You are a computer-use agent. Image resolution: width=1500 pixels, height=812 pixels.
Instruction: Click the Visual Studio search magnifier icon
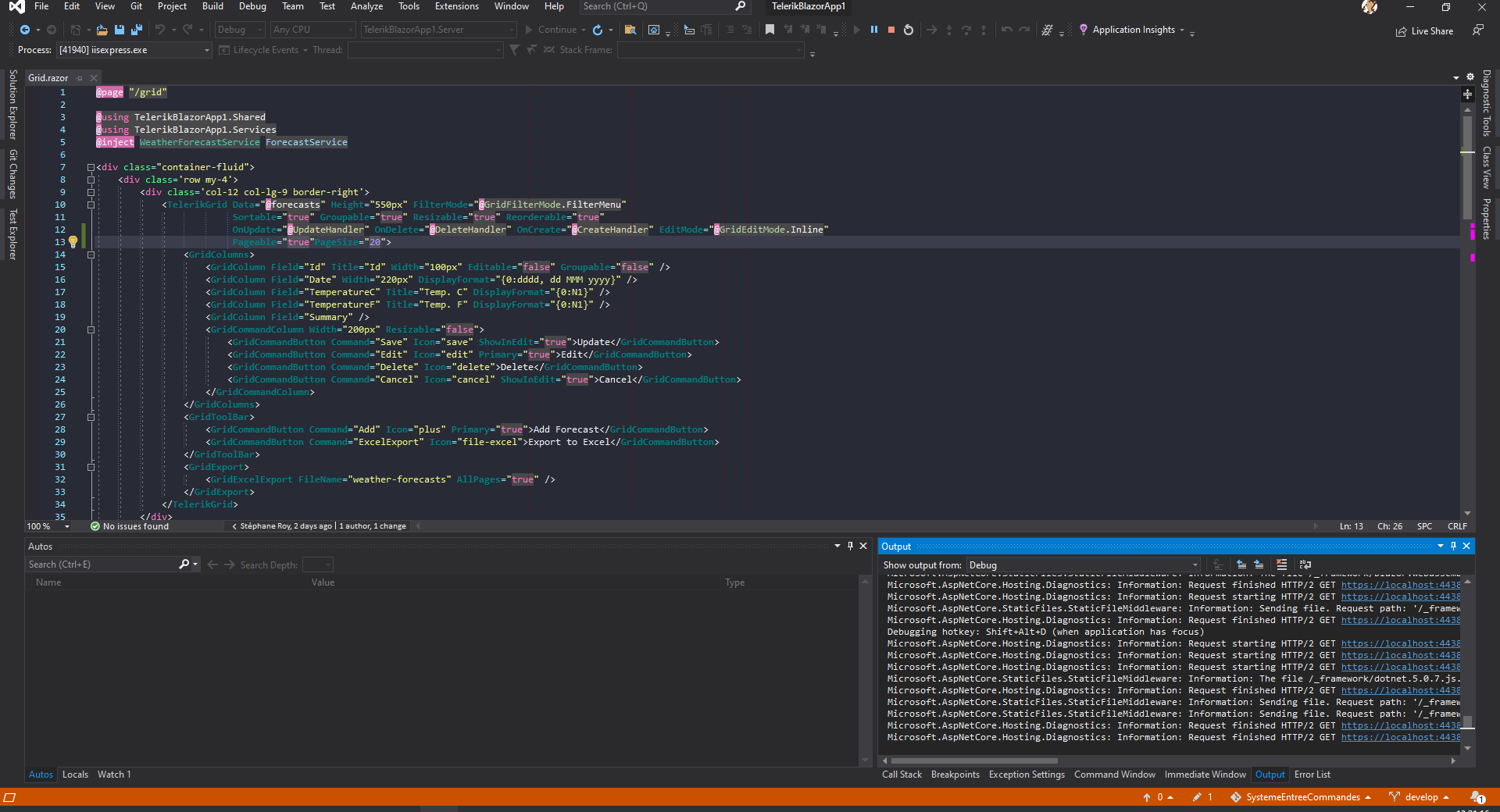[x=741, y=6]
